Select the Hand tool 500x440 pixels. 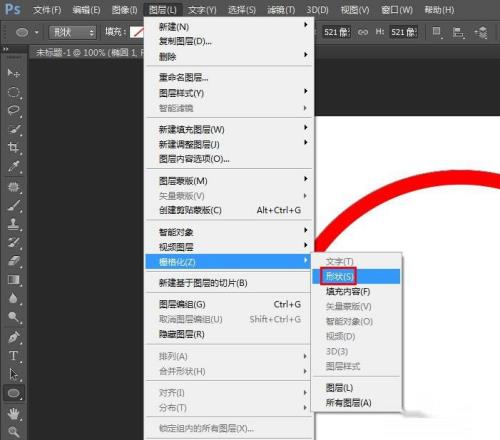(13, 414)
